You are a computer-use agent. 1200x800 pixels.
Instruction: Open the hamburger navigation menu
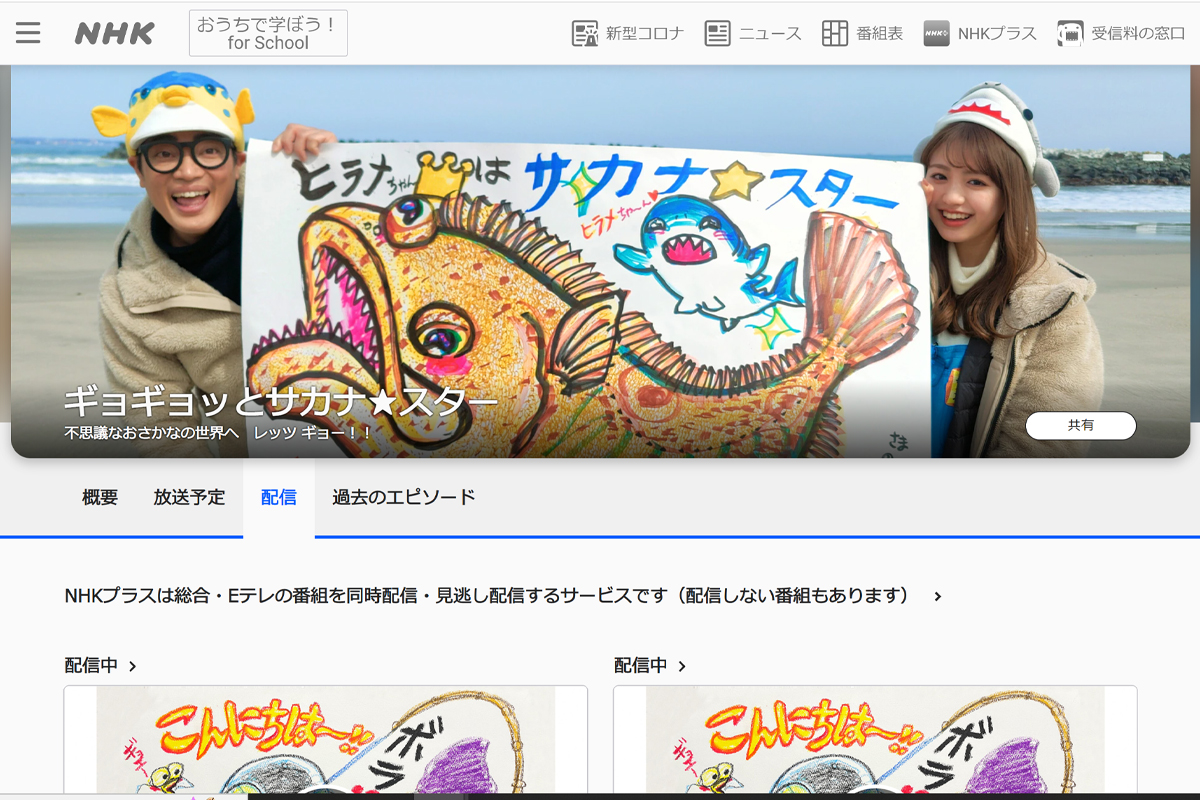pos(28,32)
